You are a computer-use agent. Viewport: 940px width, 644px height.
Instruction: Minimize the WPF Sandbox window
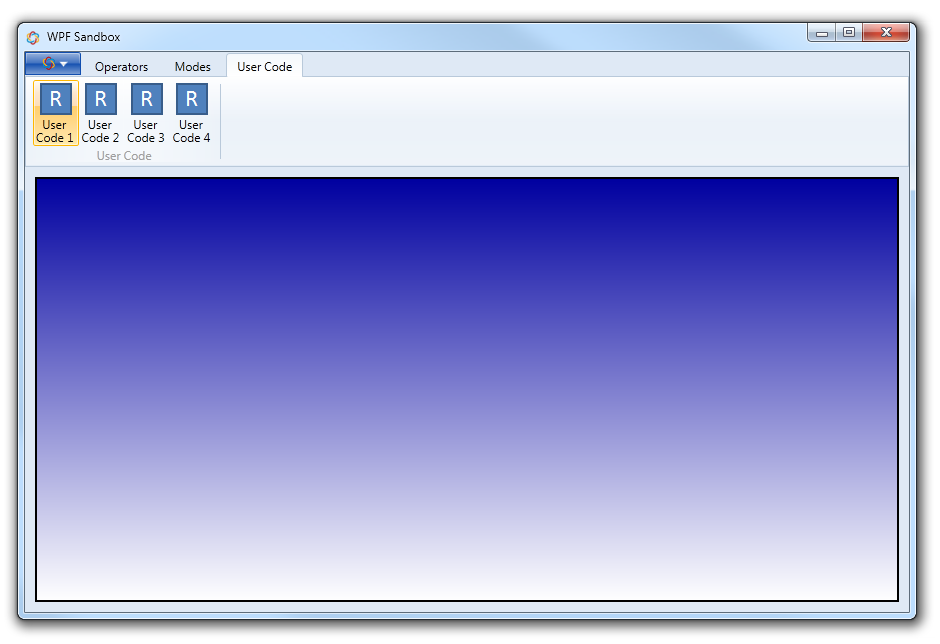(822, 33)
